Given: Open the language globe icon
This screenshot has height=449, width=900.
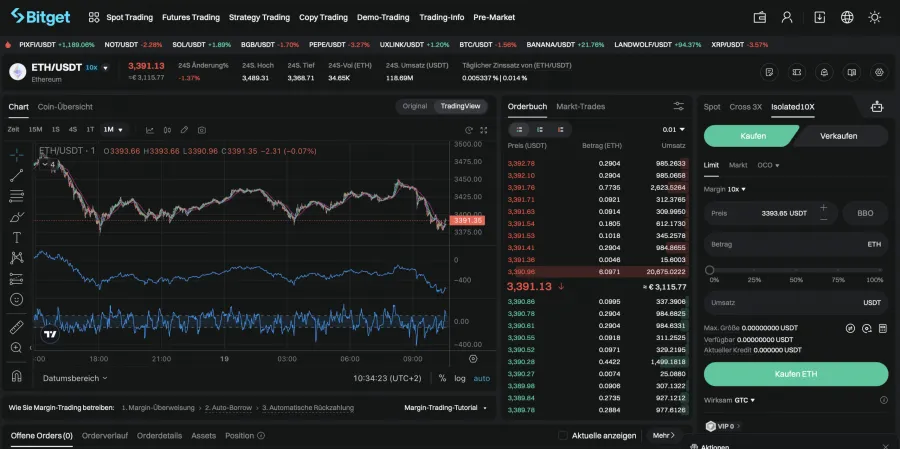Looking at the screenshot, I should point(847,17).
